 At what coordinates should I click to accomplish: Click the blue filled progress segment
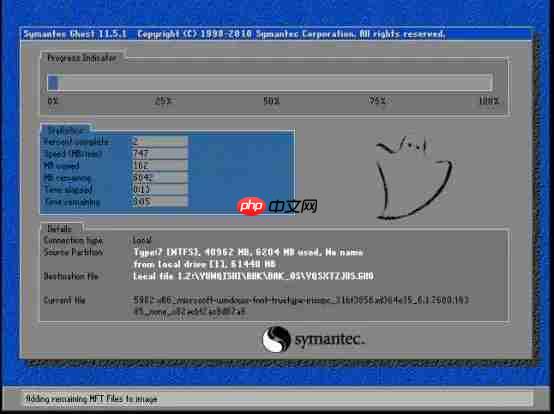53,83
